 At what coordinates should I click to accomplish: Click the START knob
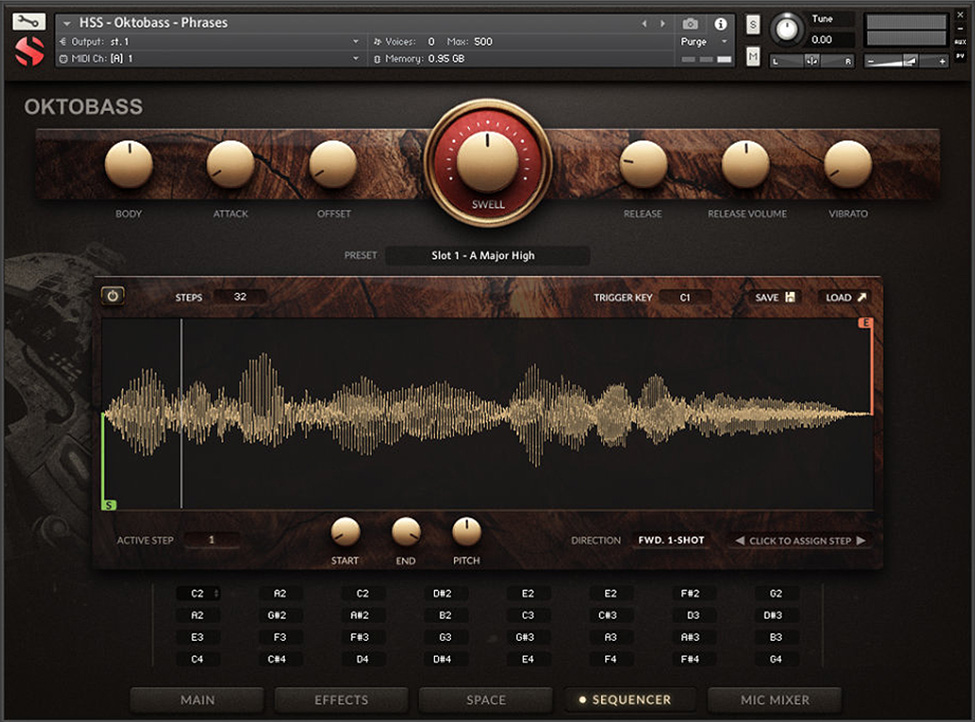click(x=345, y=532)
